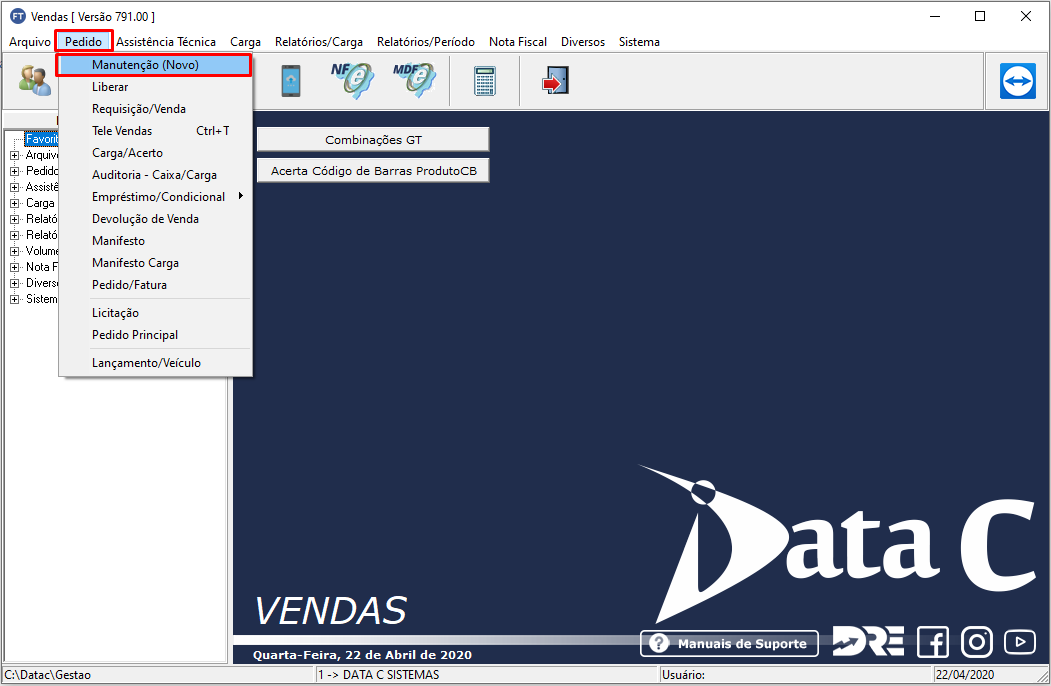
Task: Minimize the Vendas window
Action: point(935,16)
